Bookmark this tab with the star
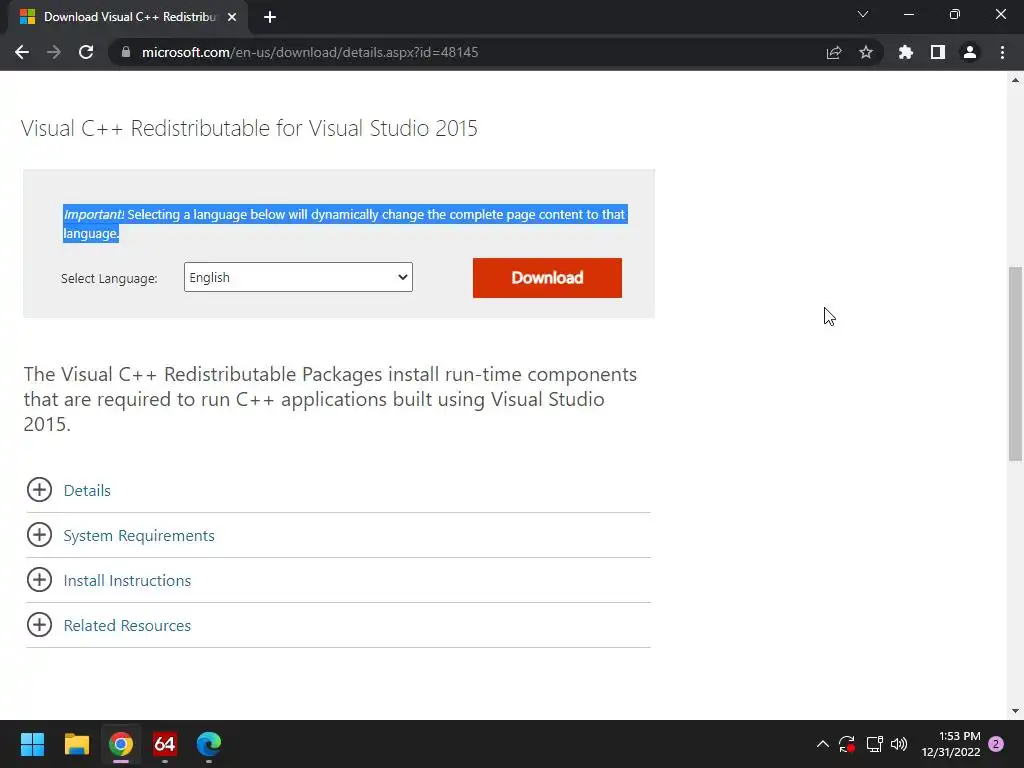Image resolution: width=1024 pixels, height=768 pixels. pyautogui.click(x=866, y=52)
